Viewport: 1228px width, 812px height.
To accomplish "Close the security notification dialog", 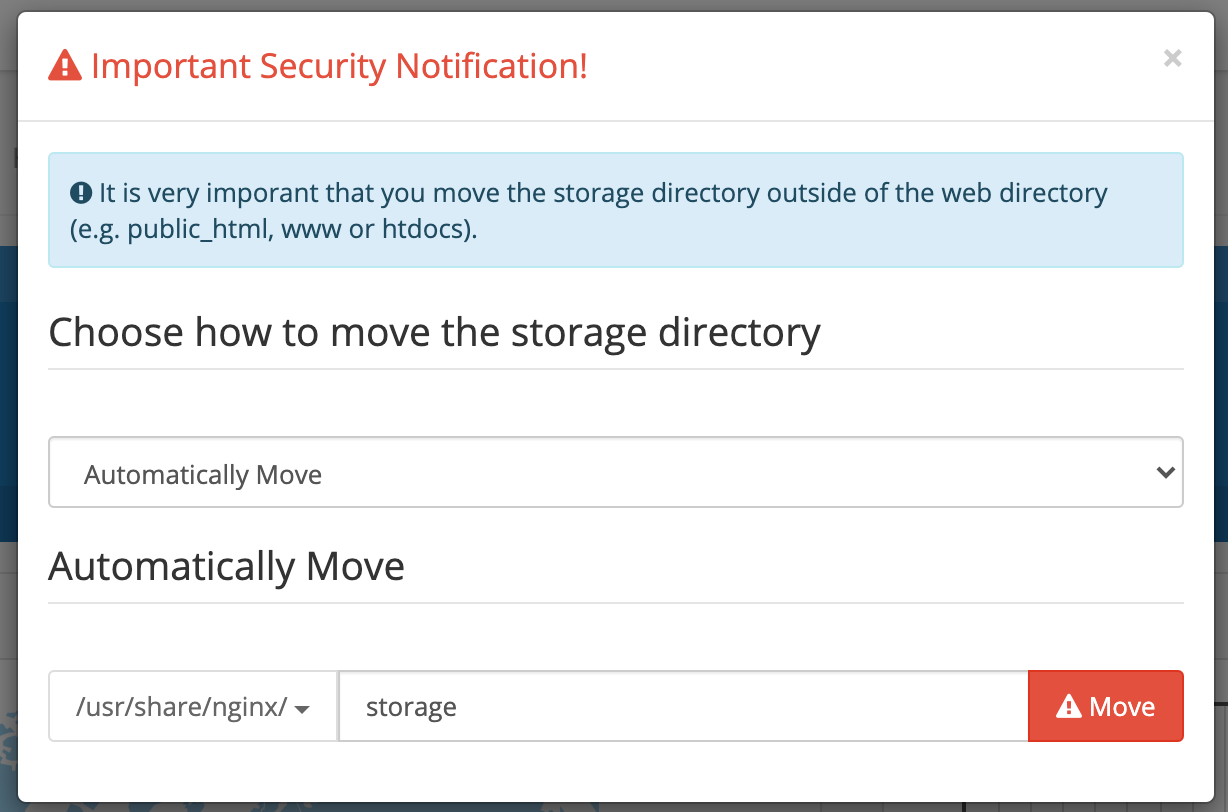I will 1172,59.
